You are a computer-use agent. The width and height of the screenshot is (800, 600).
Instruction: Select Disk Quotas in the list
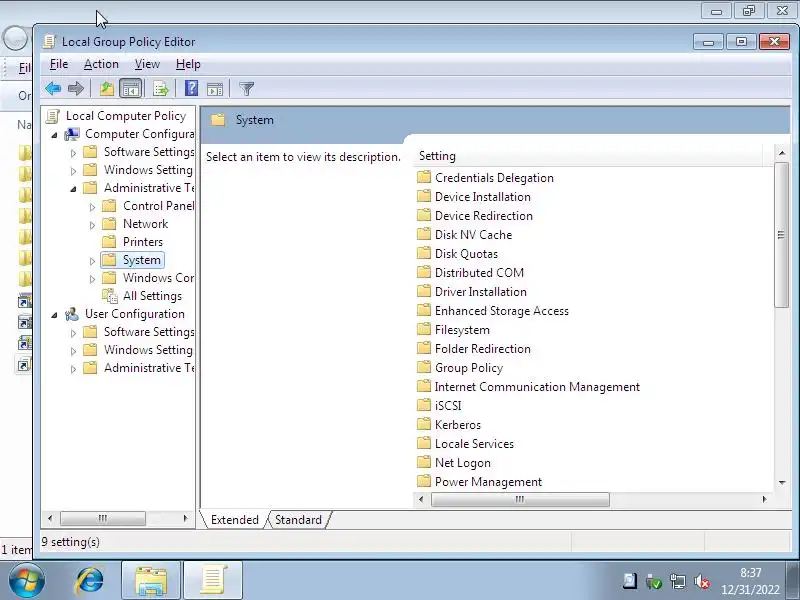(x=466, y=254)
